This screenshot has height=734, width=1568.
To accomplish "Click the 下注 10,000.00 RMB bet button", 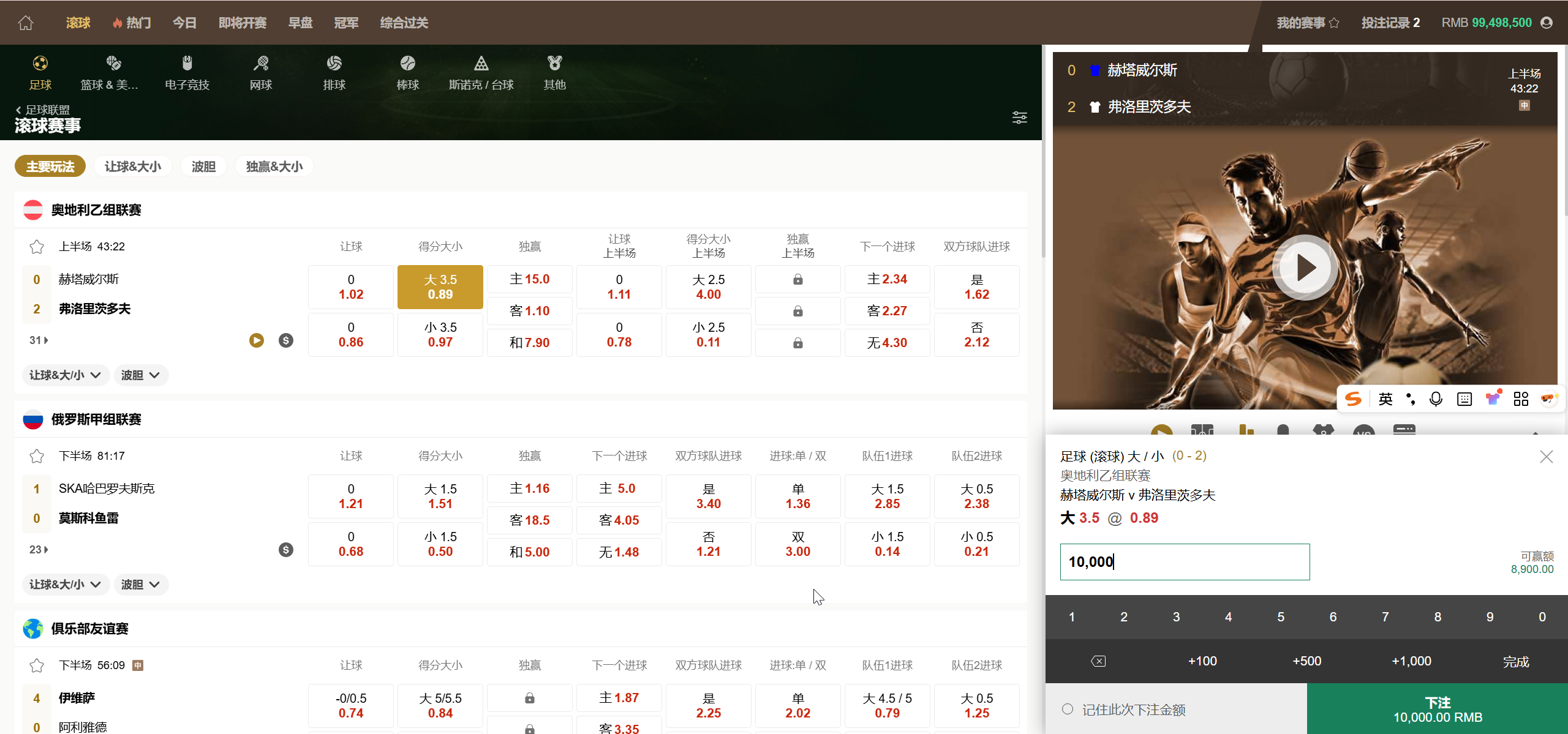I will 1437,709.
